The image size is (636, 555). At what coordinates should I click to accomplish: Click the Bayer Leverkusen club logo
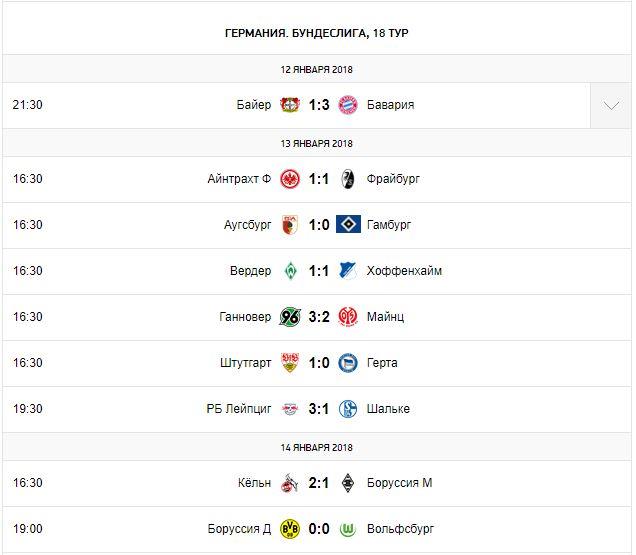(x=290, y=105)
